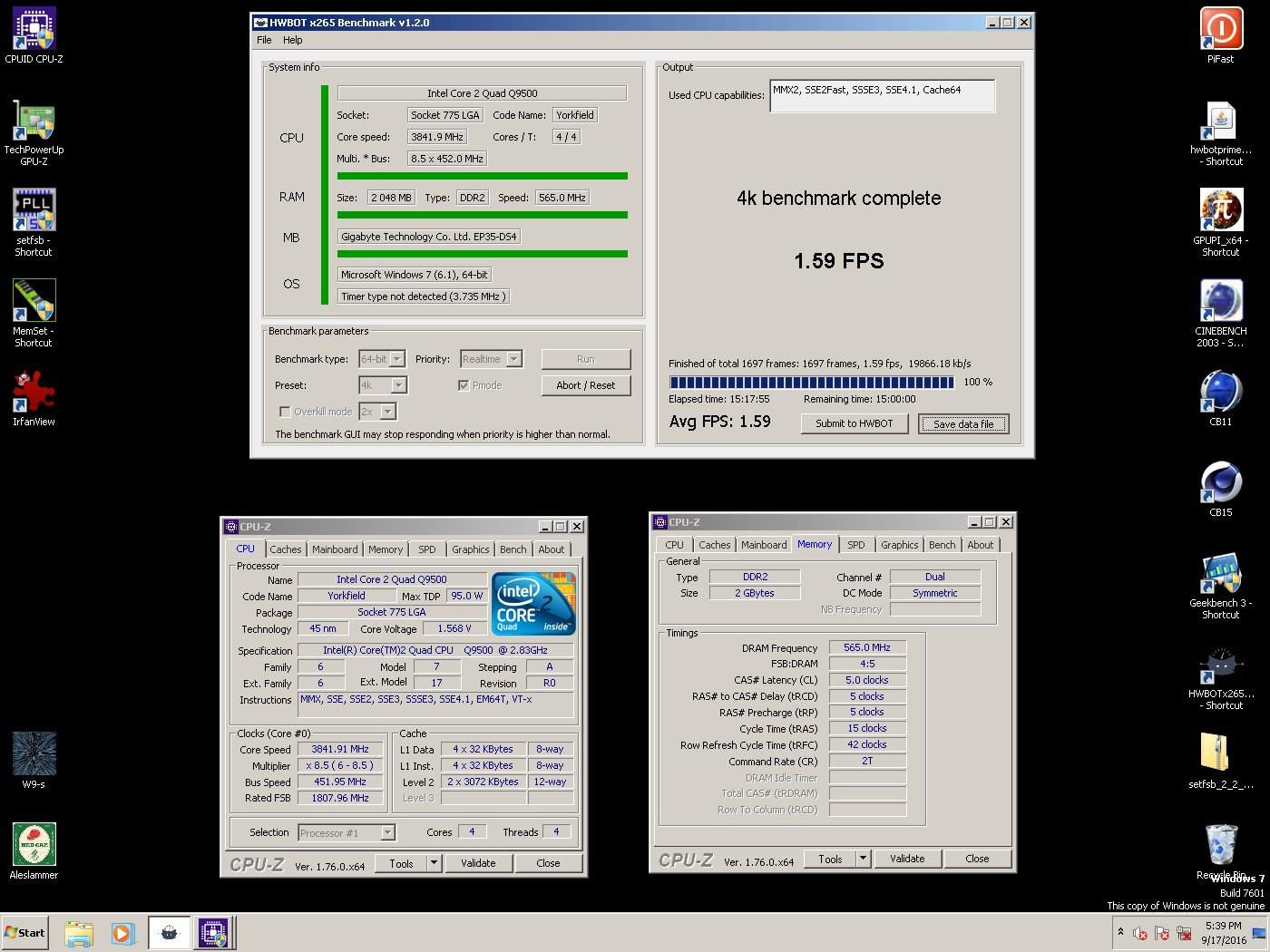Click Submit to HWBOT button

[x=855, y=423]
